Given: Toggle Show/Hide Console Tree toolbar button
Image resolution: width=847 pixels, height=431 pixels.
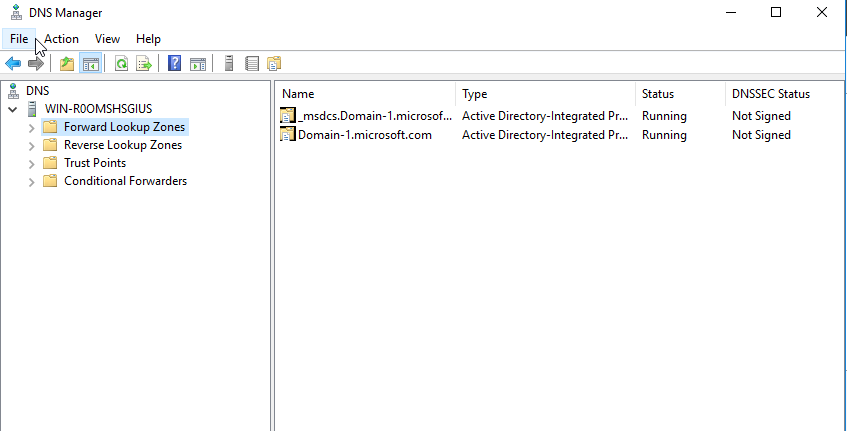Looking at the screenshot, I should coord(90,64).
